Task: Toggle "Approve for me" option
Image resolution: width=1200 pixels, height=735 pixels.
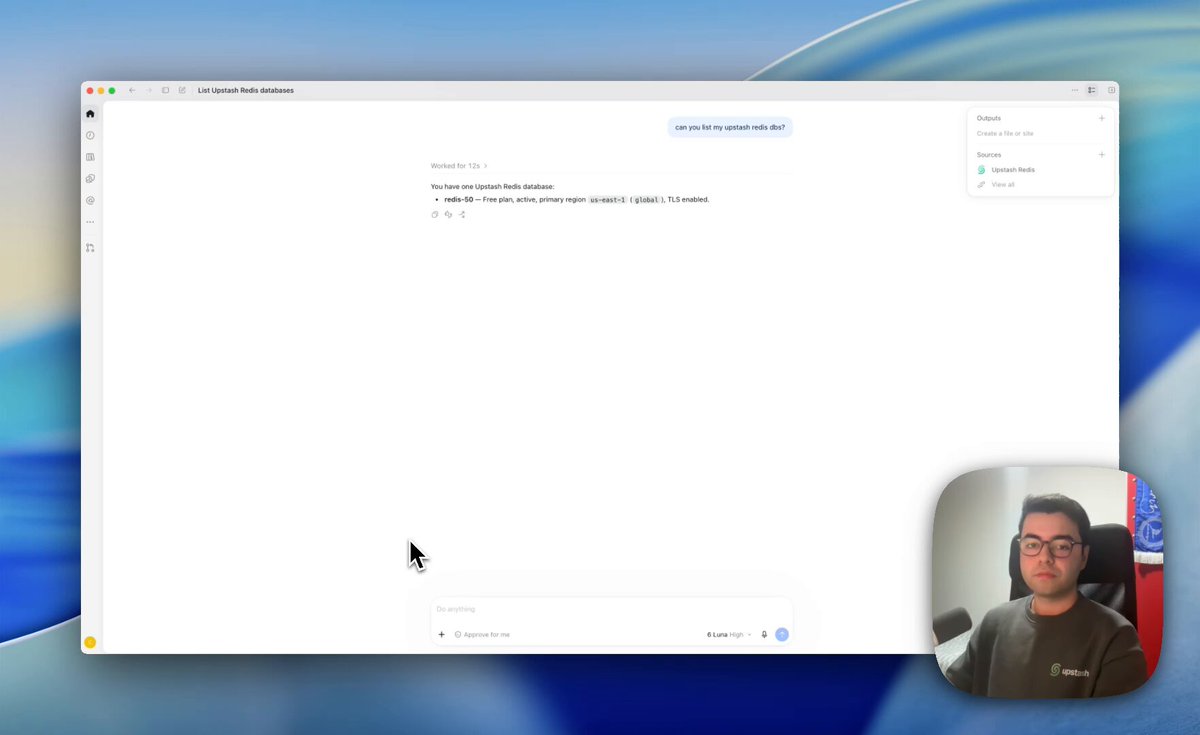Action: pyautogui.click(x=482, y=634)
